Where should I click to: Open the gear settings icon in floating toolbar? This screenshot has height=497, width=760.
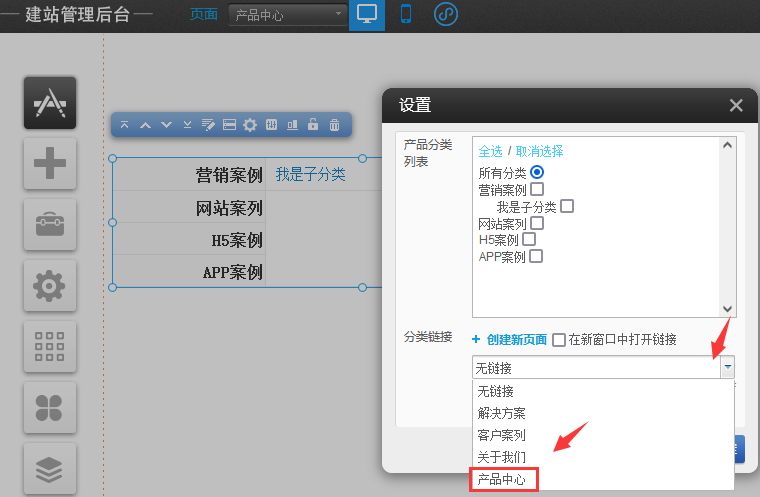pos(250,125)
